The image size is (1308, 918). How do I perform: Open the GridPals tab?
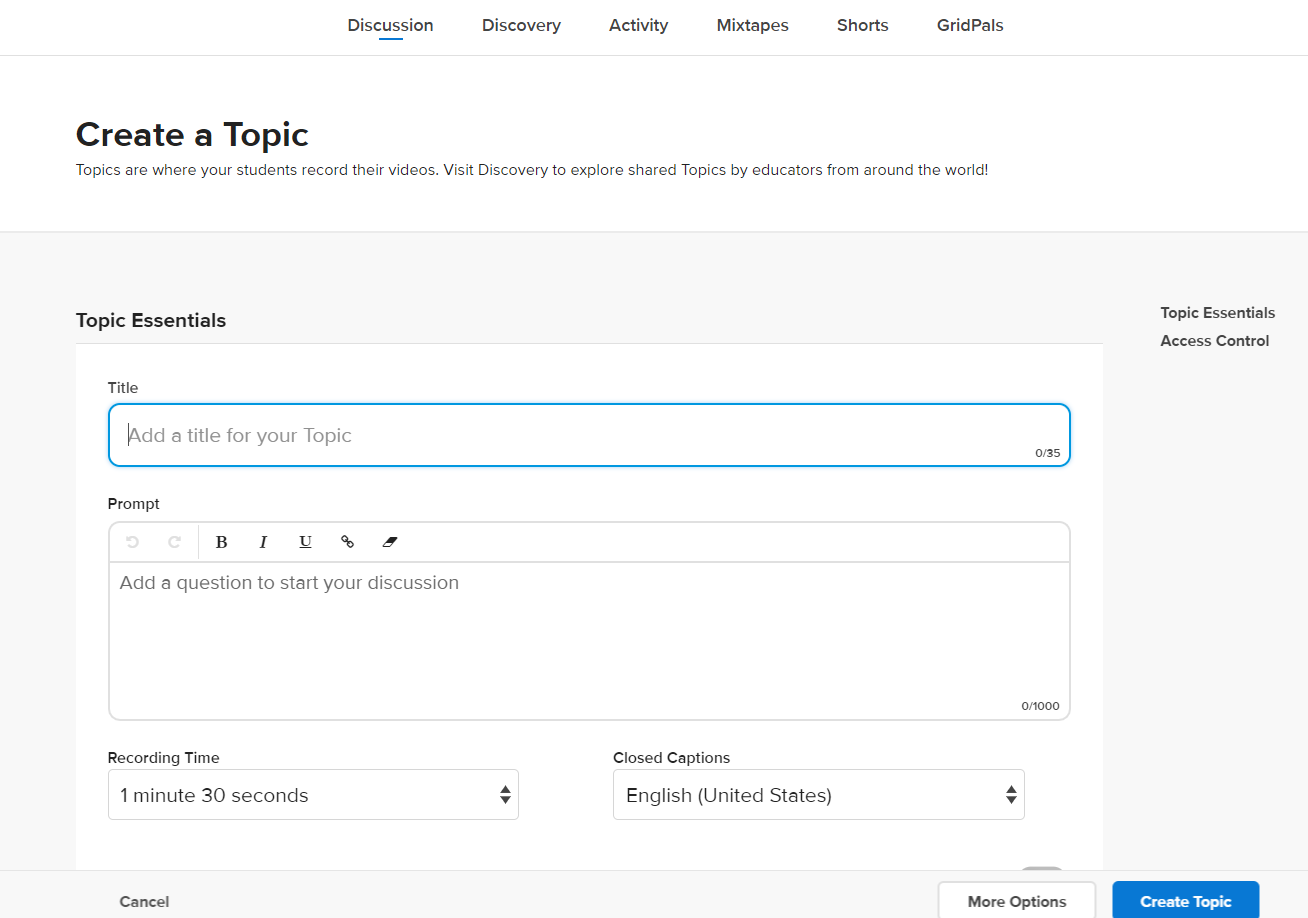[x=970, y=26]
